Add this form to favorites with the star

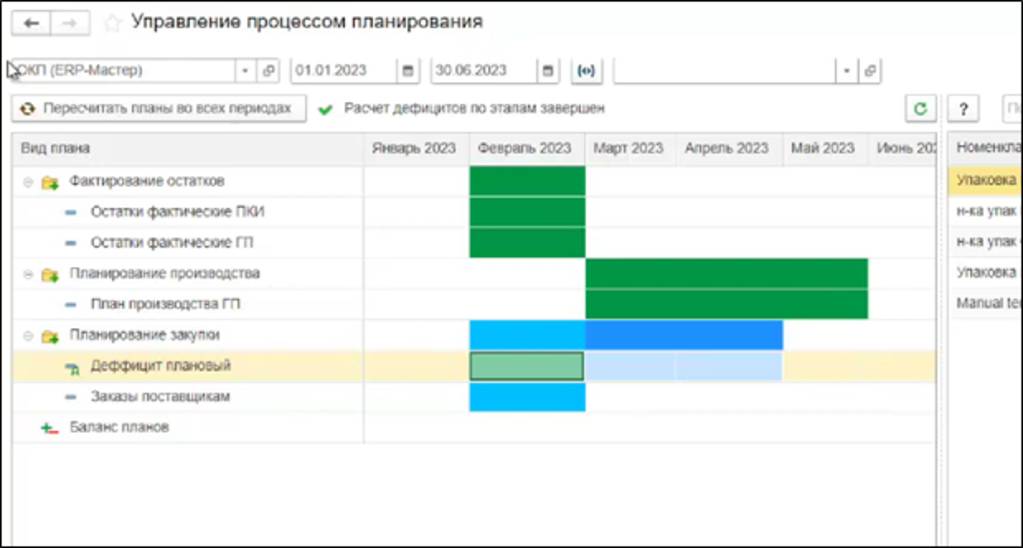[x=112, y=22]
